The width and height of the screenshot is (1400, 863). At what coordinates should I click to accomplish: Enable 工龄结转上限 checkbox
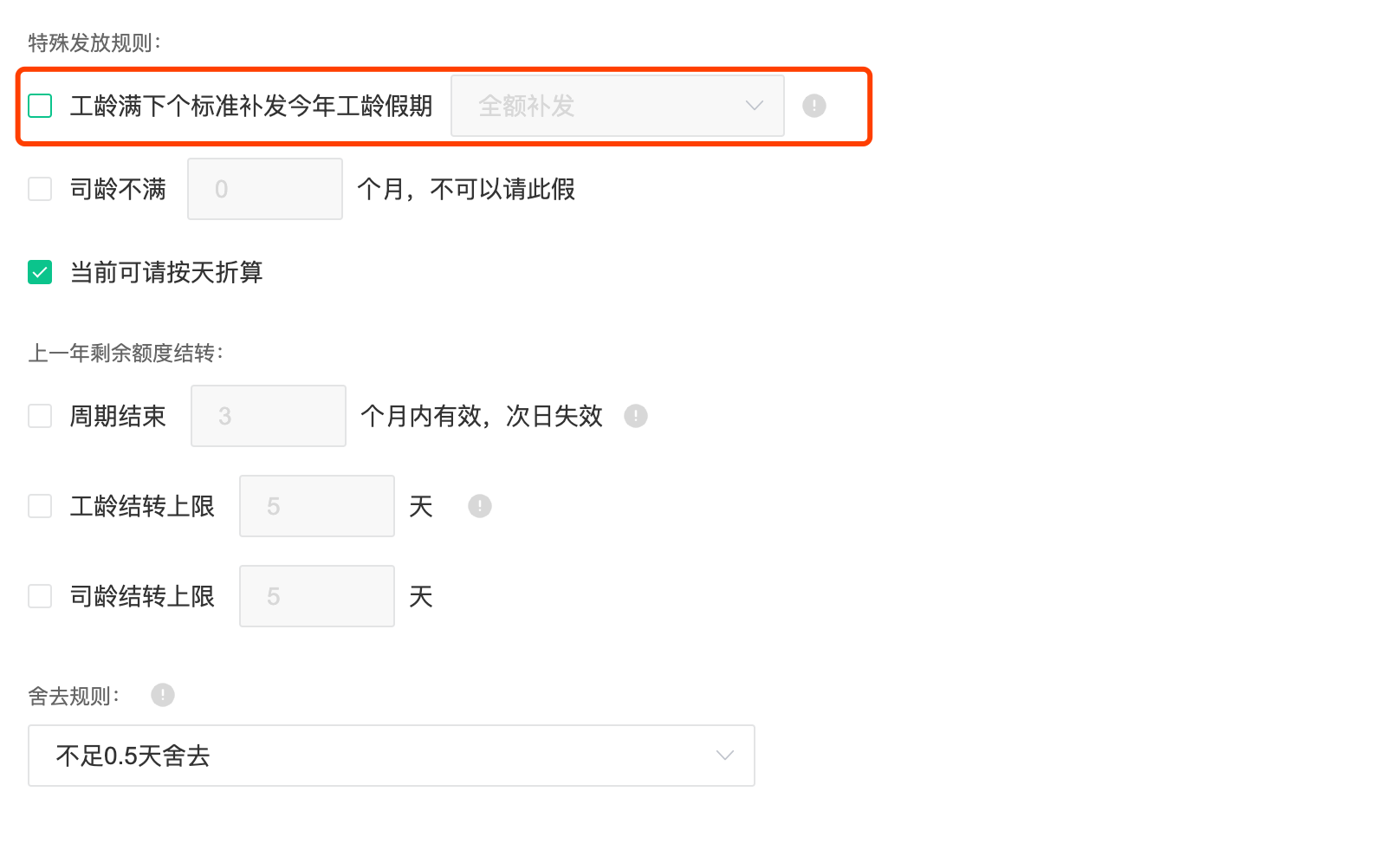[40, 506]
